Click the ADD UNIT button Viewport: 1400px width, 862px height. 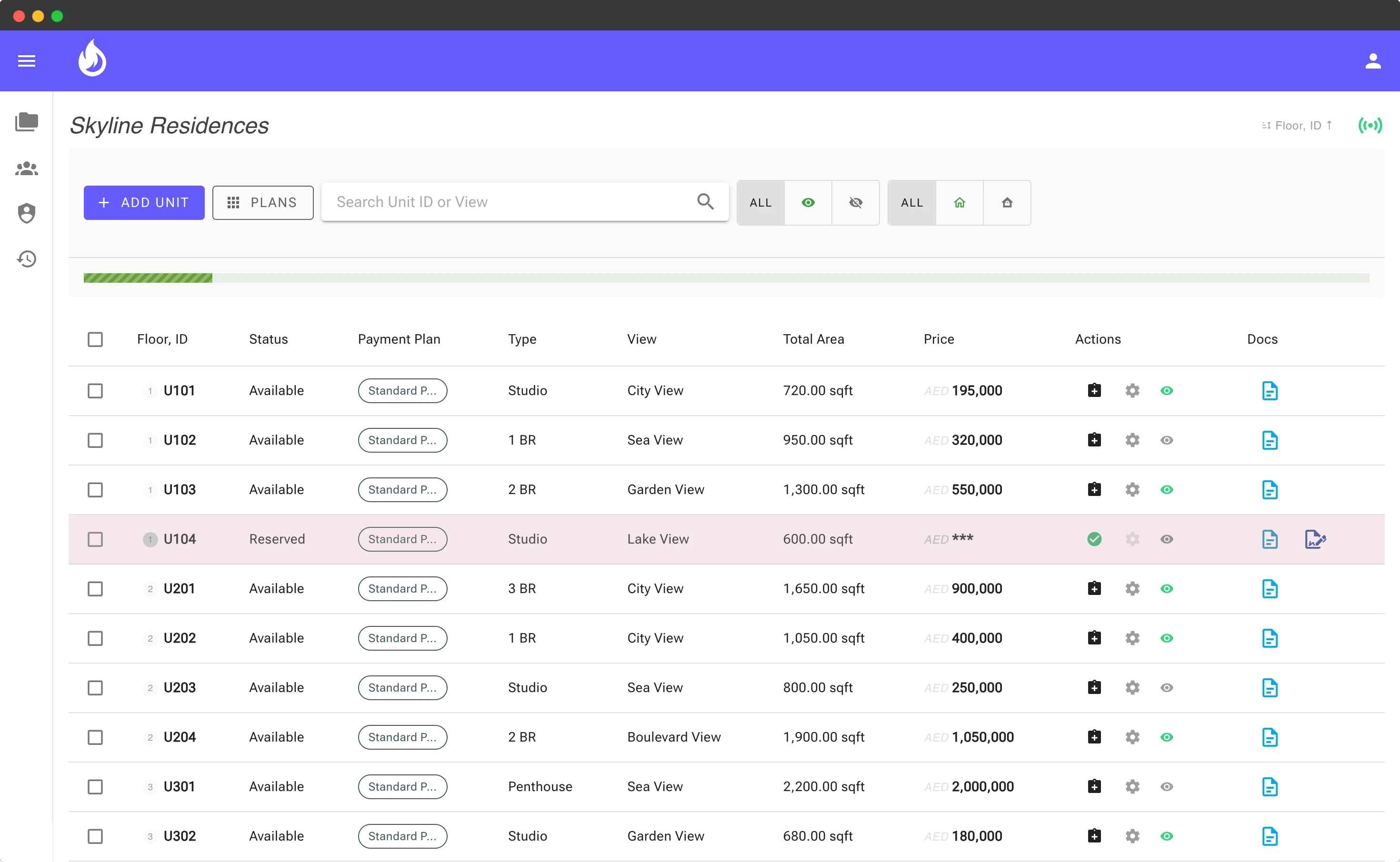(143, 202)
